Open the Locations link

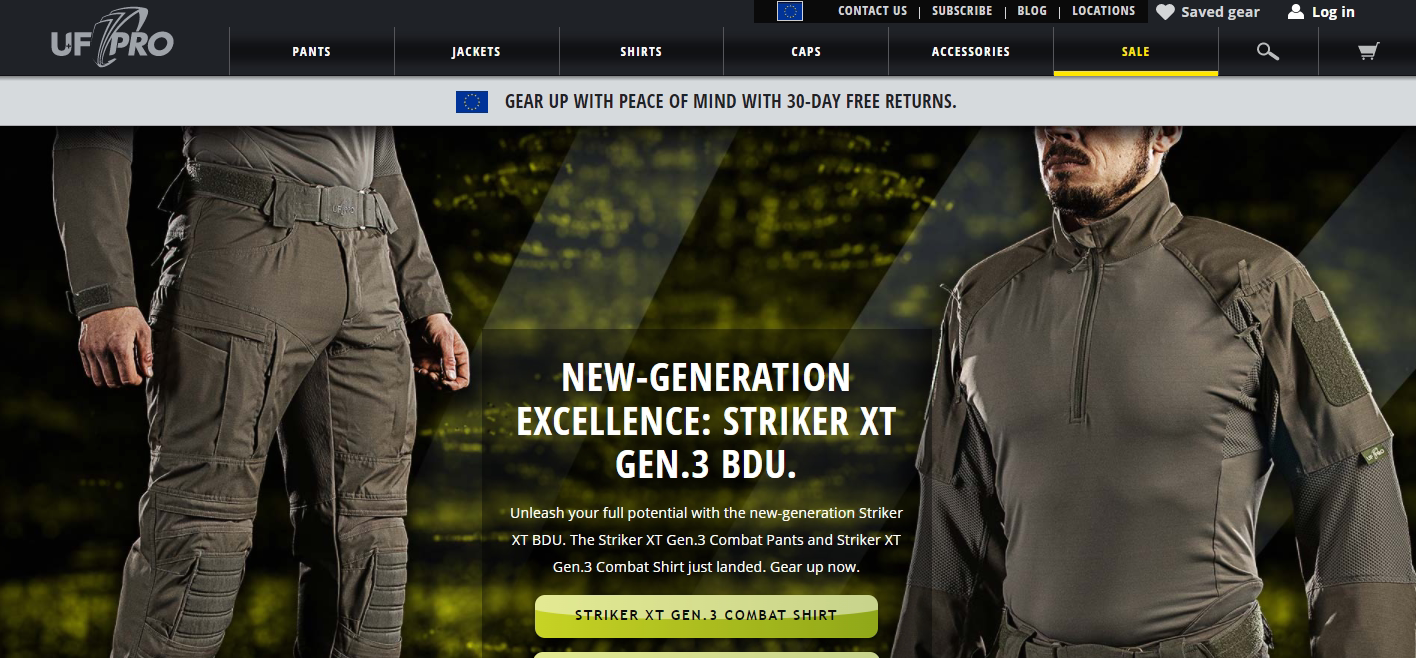1104,11
